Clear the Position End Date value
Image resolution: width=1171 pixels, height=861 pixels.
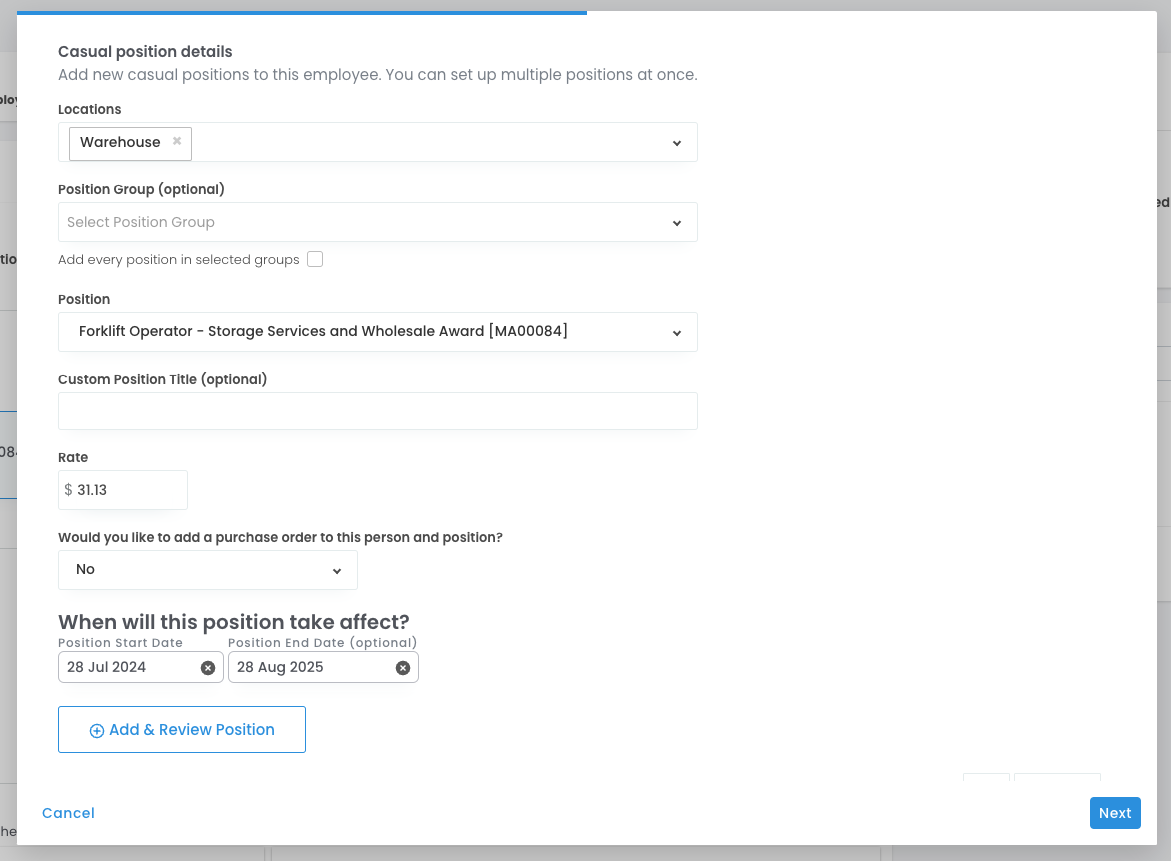pyautogui.click(x=403, y=668)
